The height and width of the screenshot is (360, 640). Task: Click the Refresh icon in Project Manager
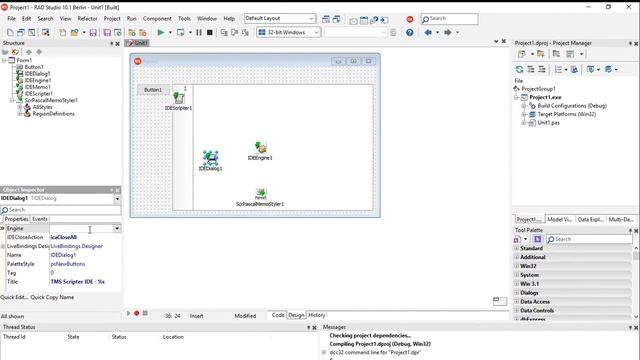519,69
